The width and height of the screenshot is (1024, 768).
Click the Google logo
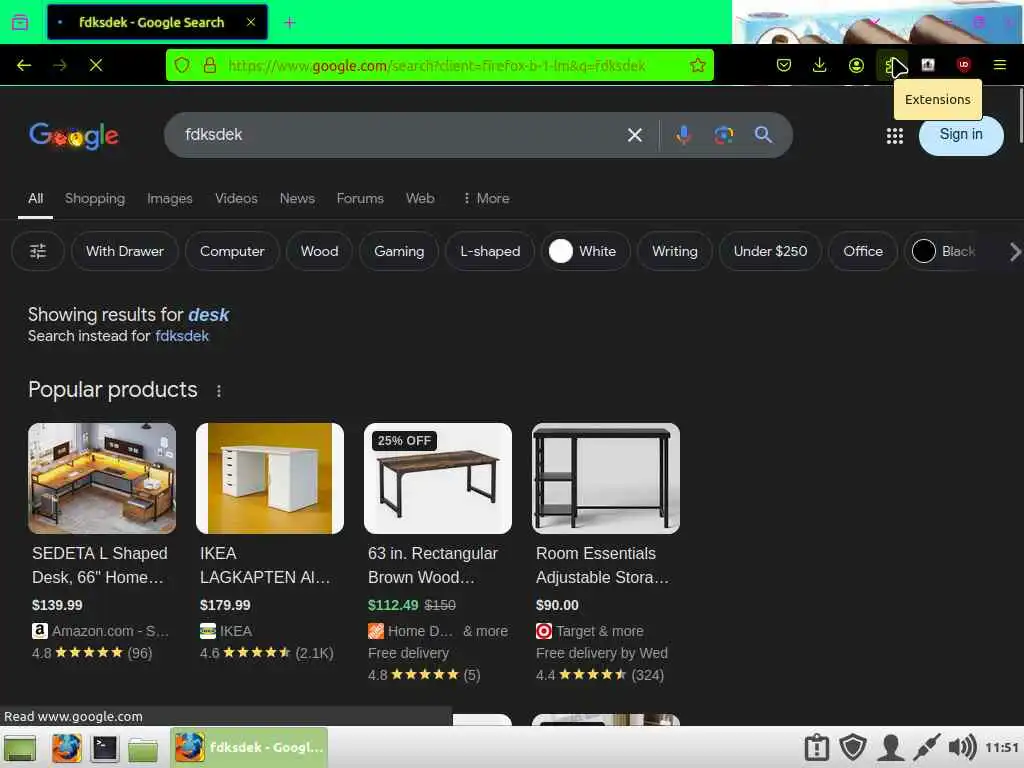tap(74, 135)
